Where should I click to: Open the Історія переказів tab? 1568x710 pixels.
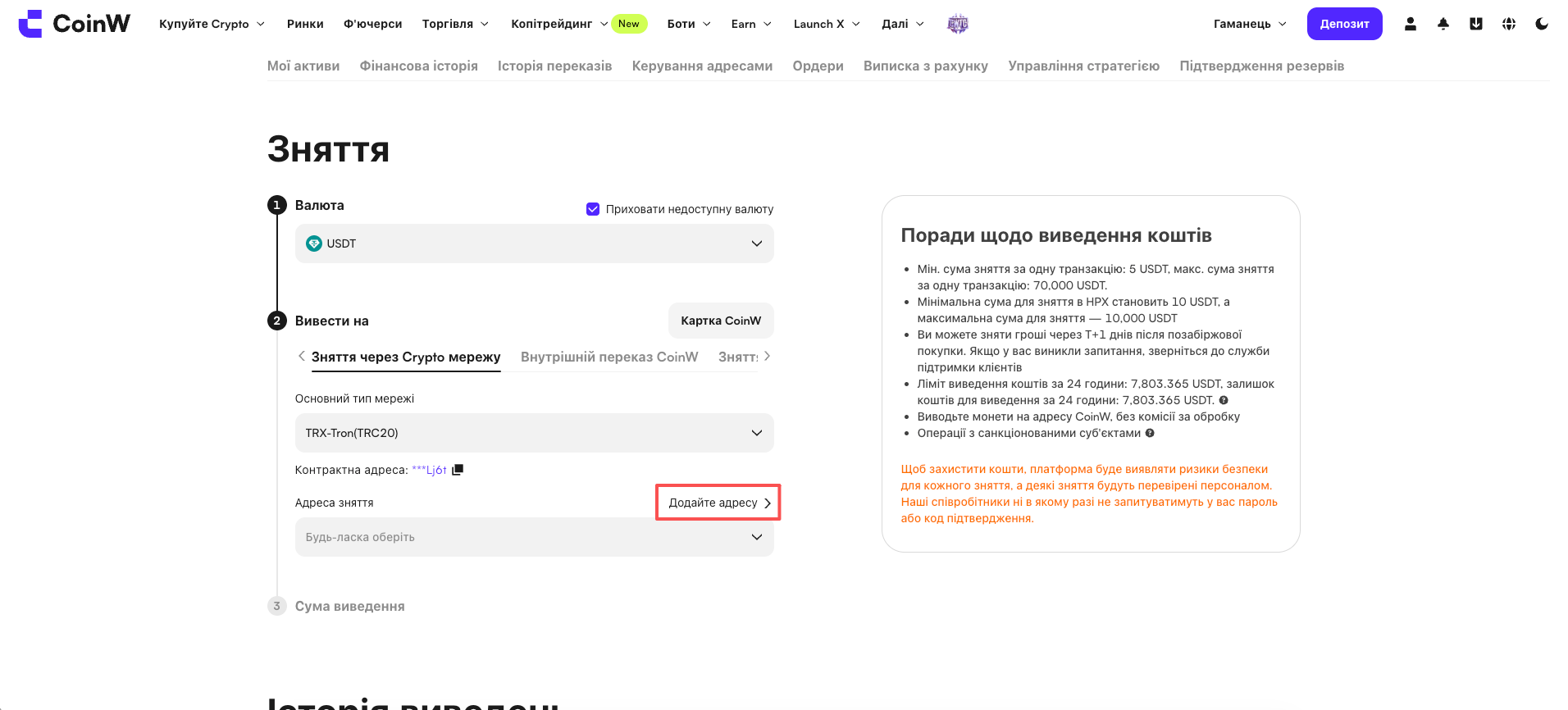555,66
